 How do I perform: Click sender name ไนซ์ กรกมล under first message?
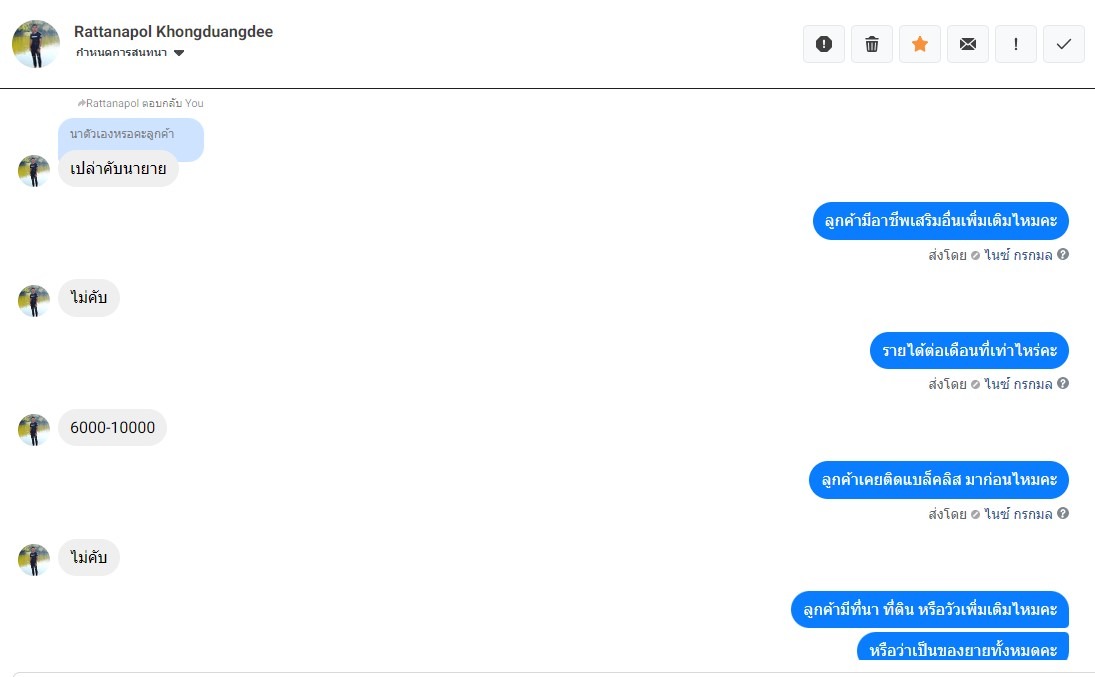pyautogui.click(x=1018, y=255)
